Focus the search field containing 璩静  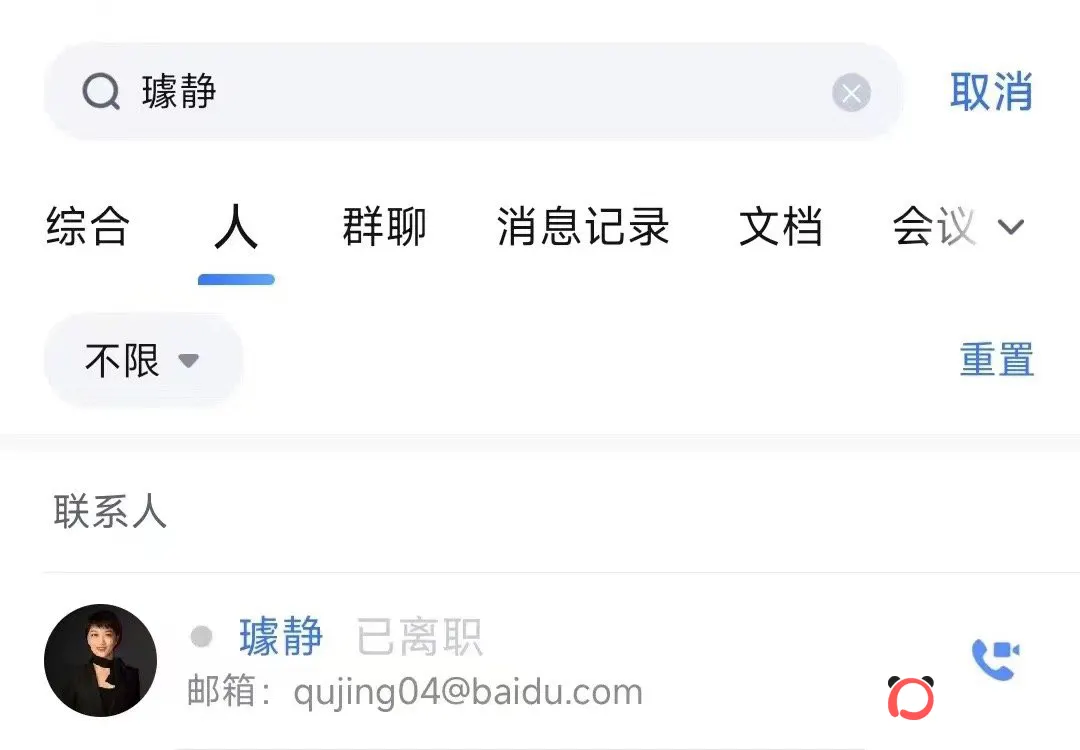click(473, 92)
